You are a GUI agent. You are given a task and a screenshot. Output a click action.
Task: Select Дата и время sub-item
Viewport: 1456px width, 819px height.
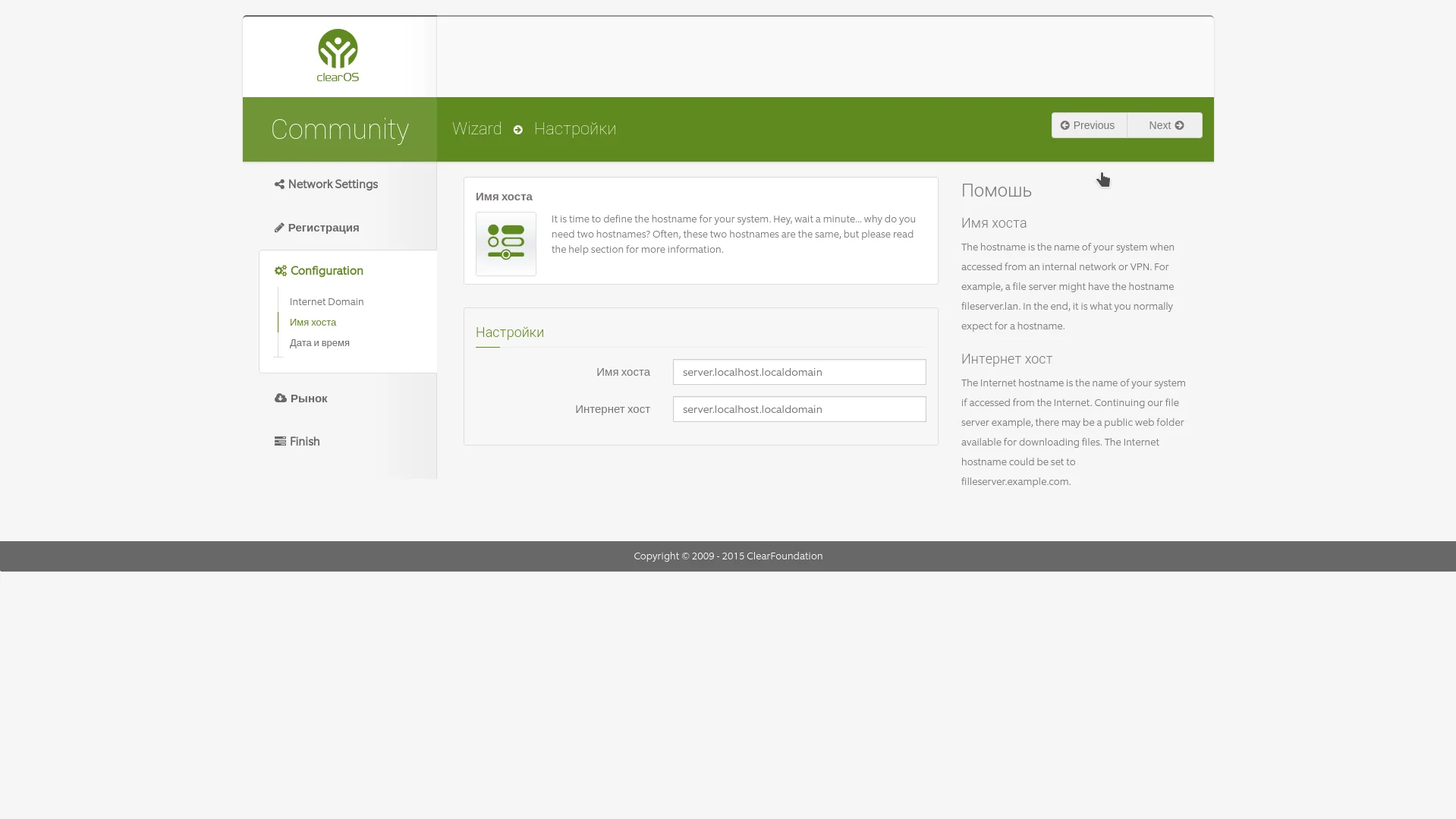tap(319, 343)
